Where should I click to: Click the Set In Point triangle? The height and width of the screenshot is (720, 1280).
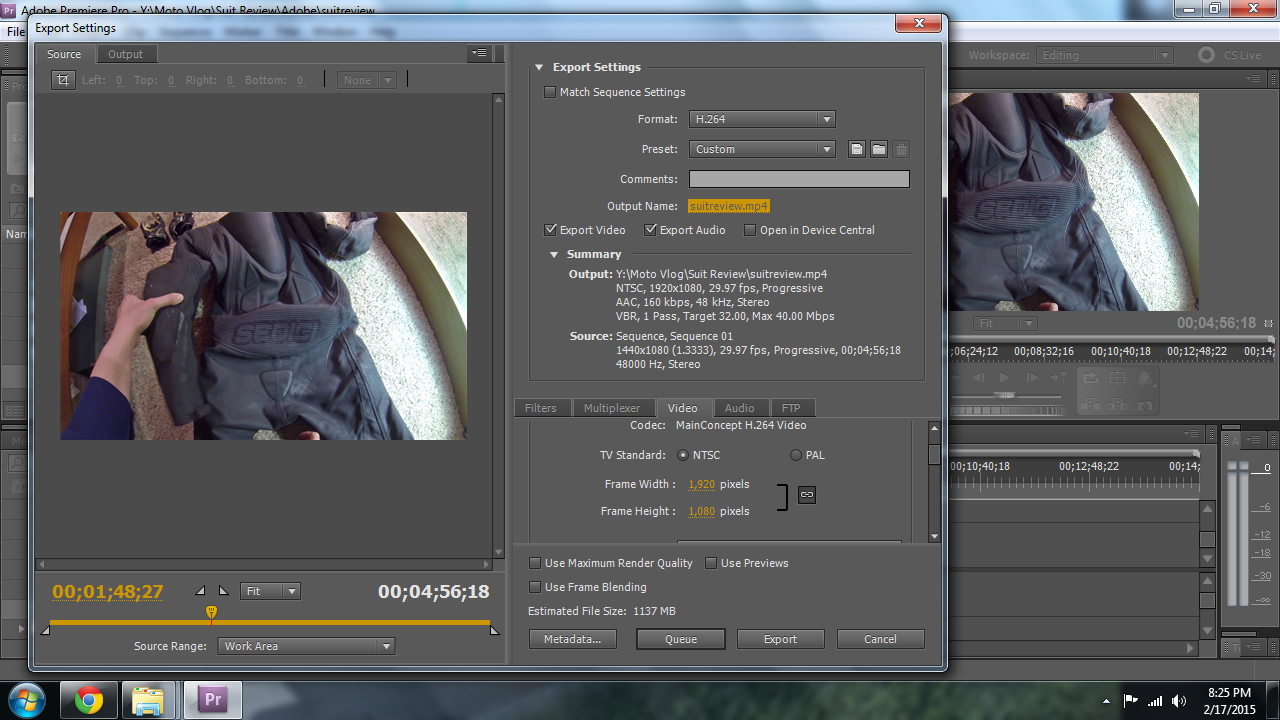200,591
